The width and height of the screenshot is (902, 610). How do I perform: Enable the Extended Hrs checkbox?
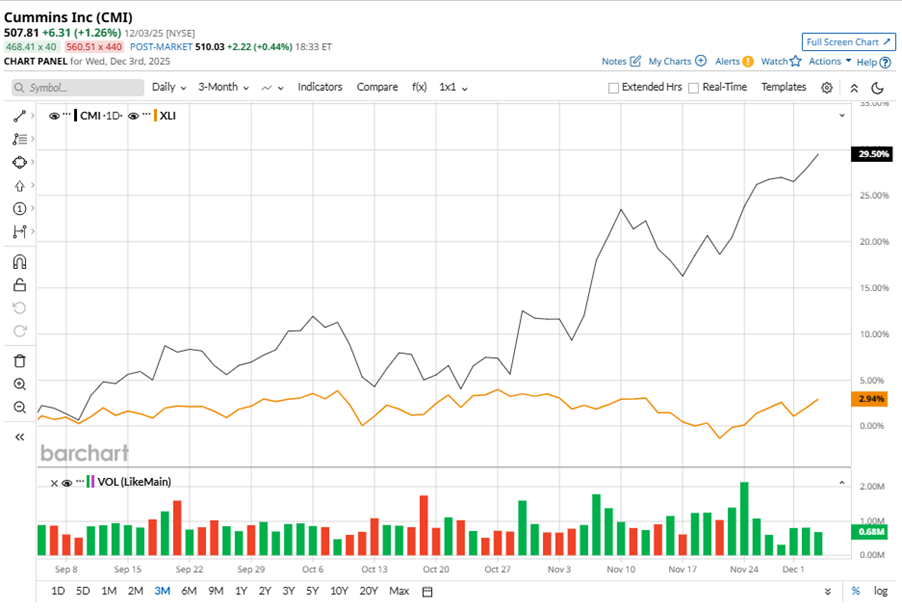[x=613, y=88]
